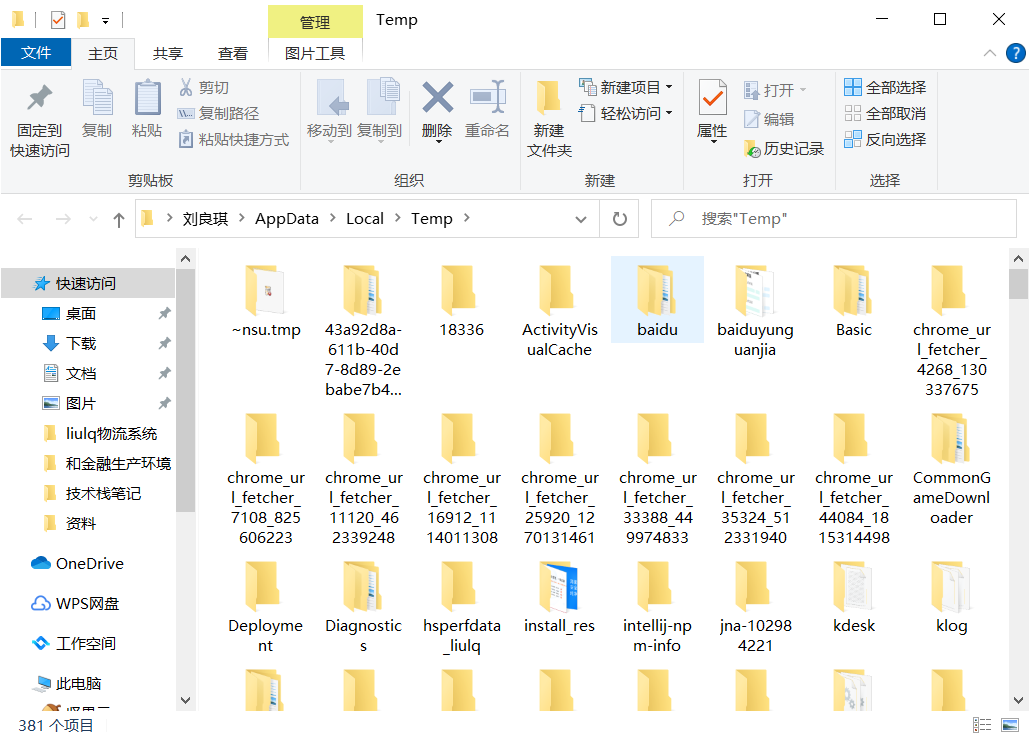Click the properties icon in quick access toolbar

[58, 20]
